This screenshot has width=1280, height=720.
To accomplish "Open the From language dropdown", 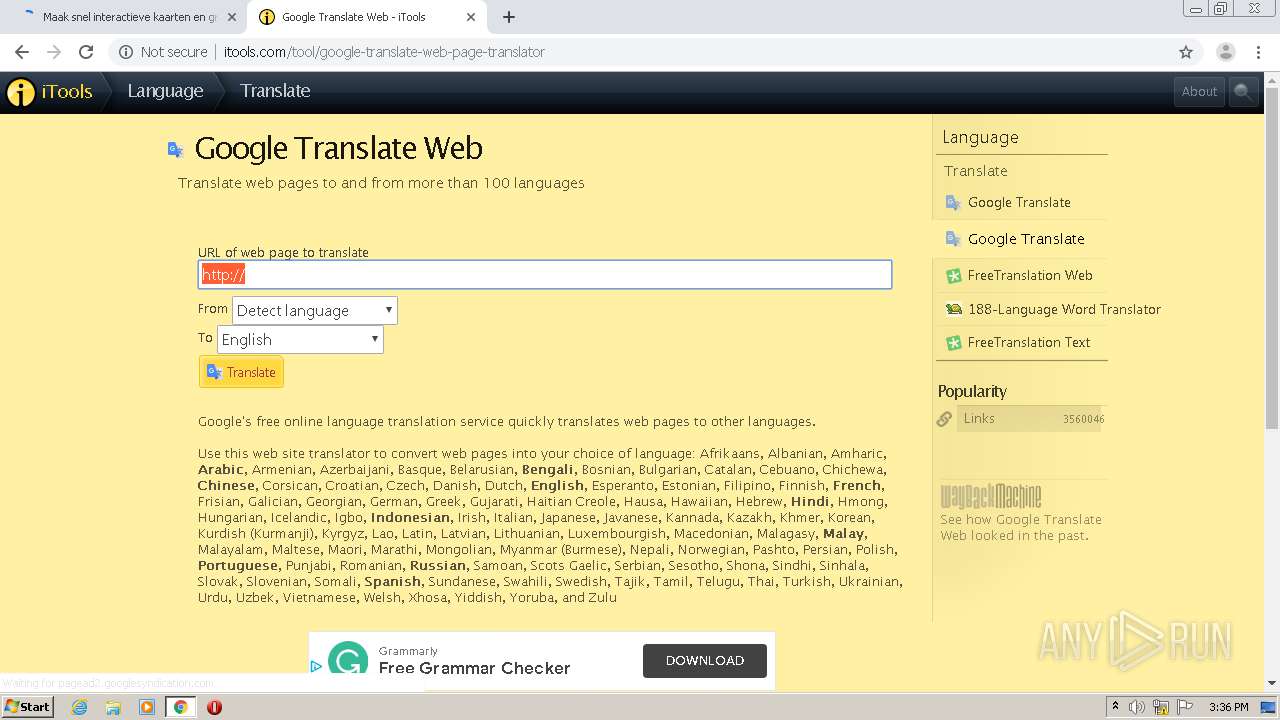I will 315,310.
